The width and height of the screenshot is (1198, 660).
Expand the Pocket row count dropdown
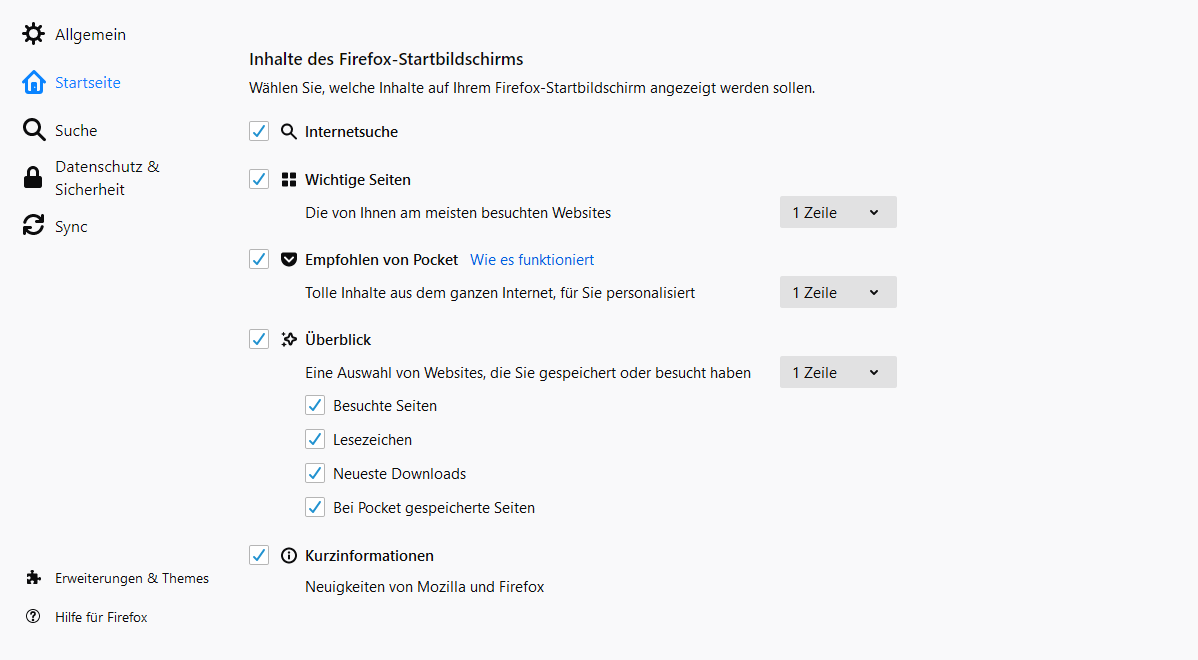coord(838,292)
